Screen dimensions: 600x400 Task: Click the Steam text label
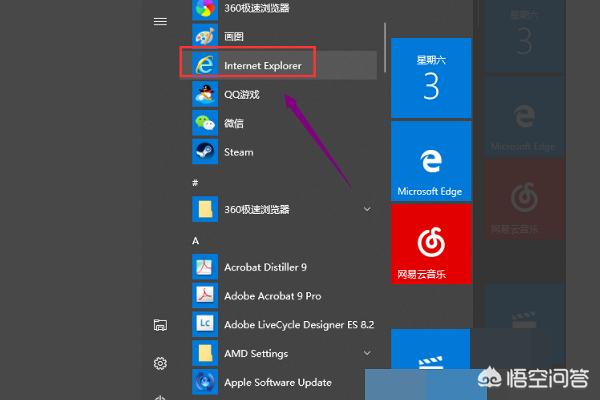239,152
